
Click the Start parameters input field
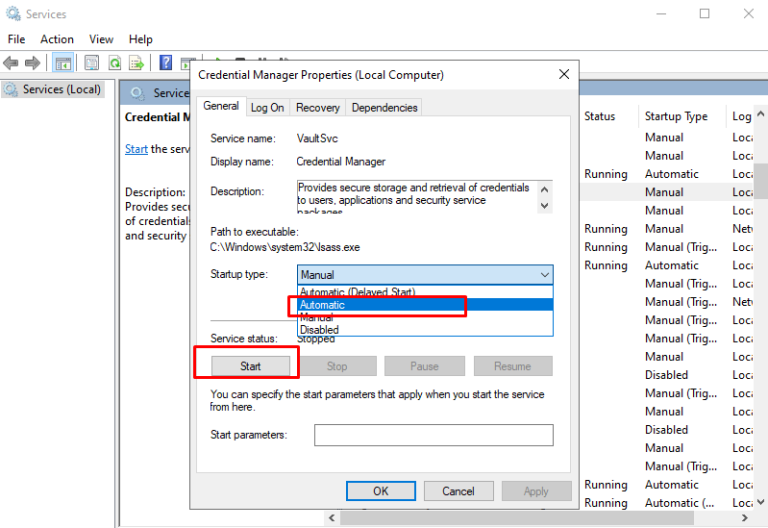433,435
